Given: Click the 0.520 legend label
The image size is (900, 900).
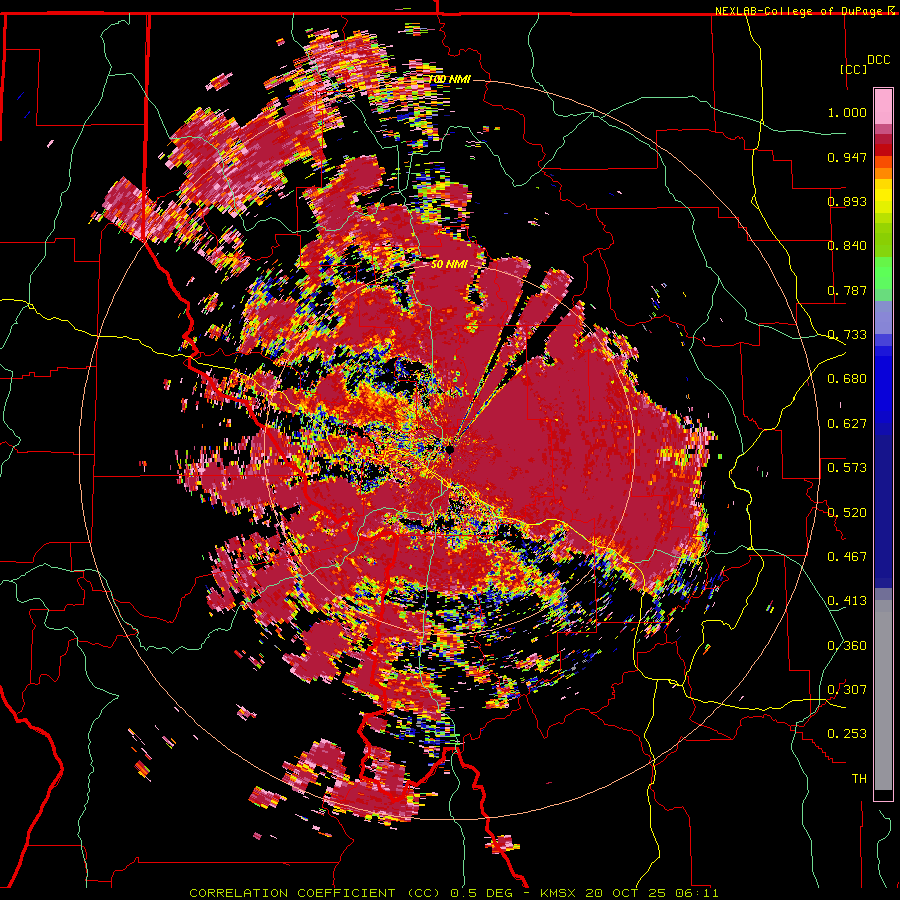Looking at the screenshot, I should click(x=847, y=513).
